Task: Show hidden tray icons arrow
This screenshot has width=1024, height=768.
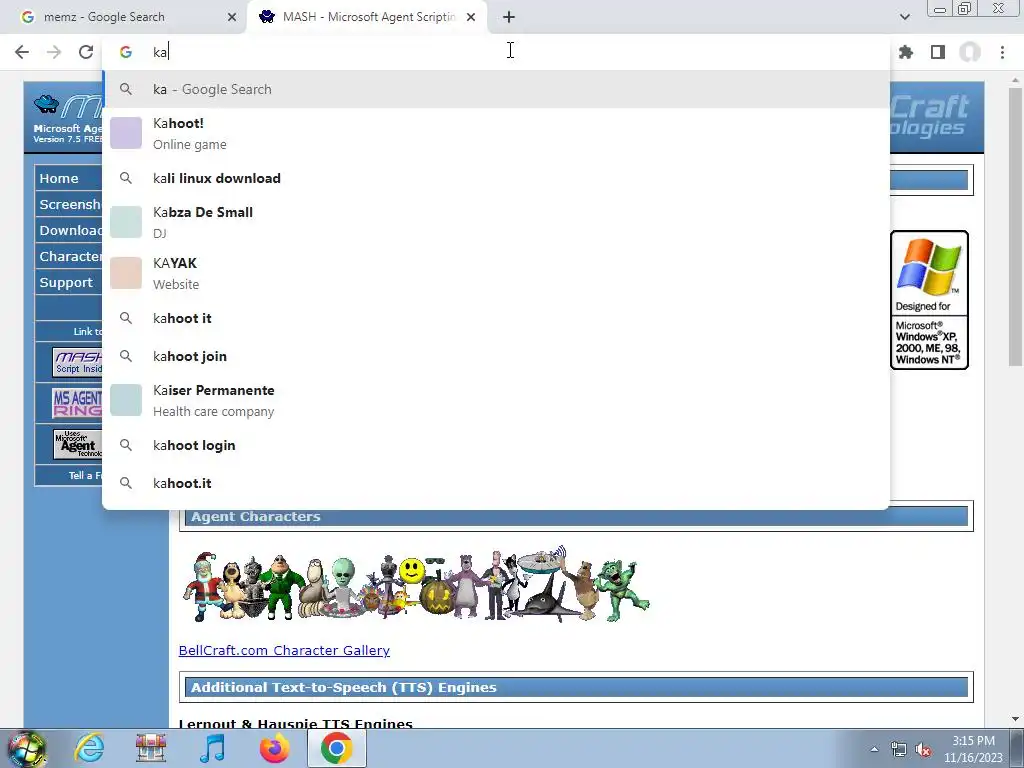Action: (x=874, y=749)
